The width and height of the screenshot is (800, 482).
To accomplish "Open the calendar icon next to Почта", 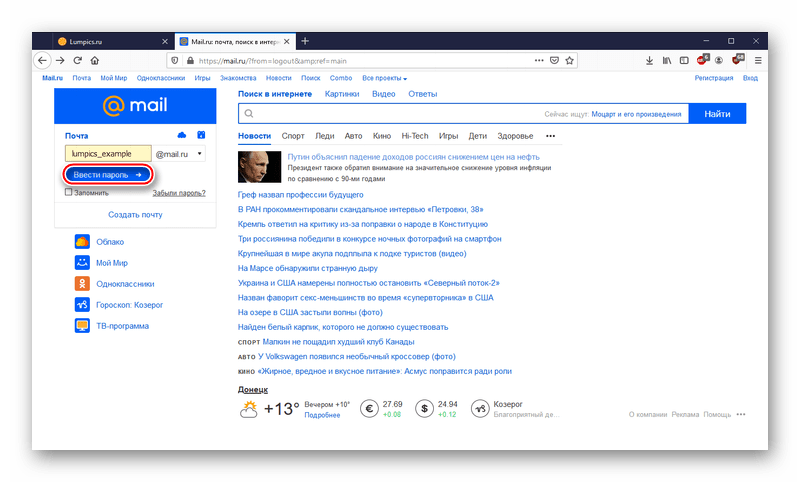I will pos(201,135).
